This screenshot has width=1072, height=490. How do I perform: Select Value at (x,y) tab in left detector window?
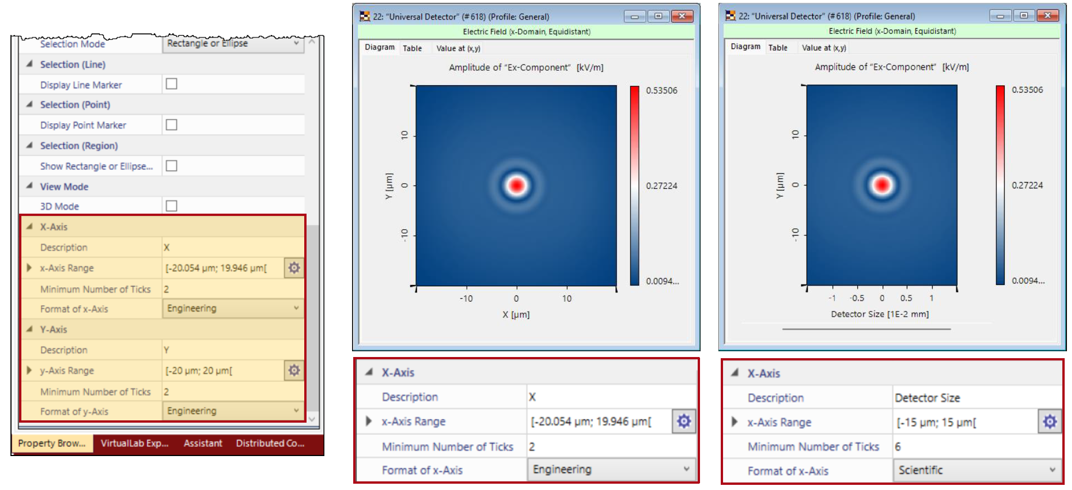click(459, 49)
